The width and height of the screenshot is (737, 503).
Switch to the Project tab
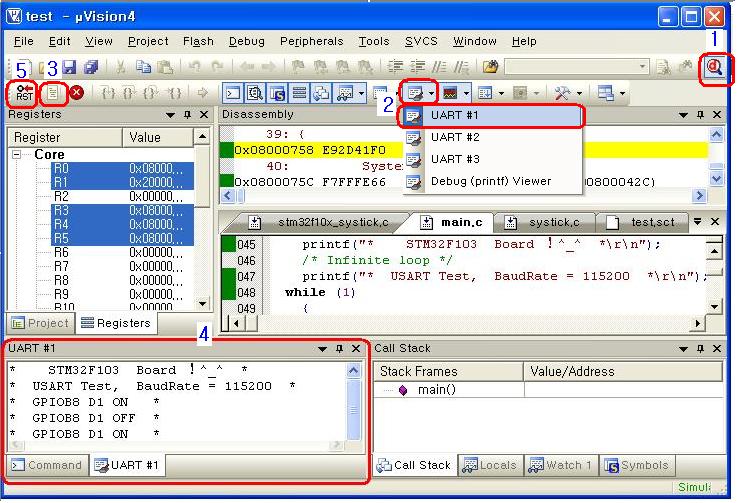click(40, 323)
